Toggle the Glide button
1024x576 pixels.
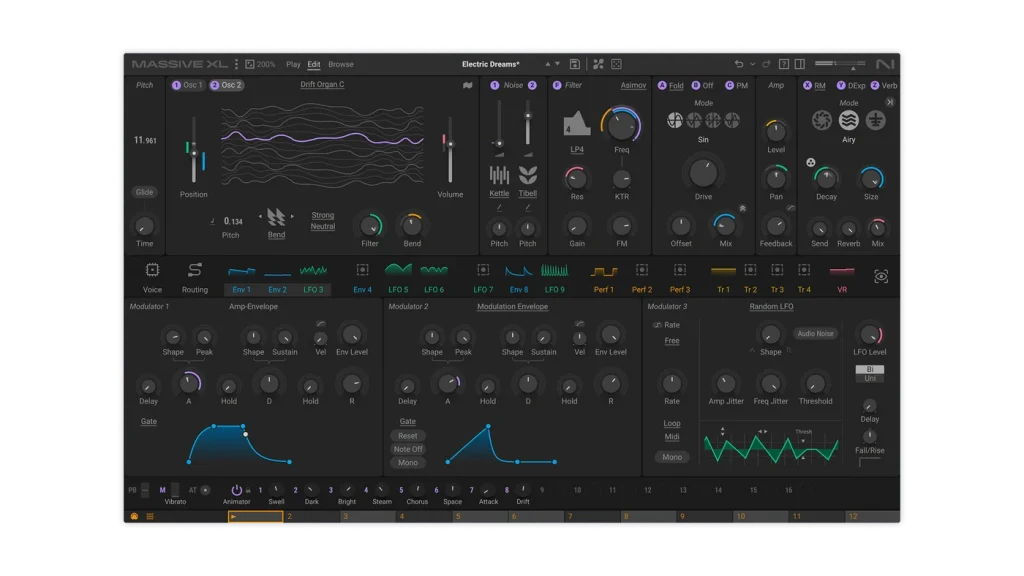[144, 192]
